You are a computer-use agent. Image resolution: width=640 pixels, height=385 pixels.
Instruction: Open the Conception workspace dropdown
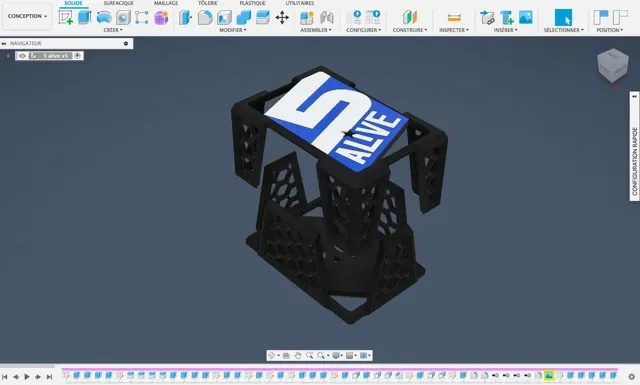[x=27, y=16]
